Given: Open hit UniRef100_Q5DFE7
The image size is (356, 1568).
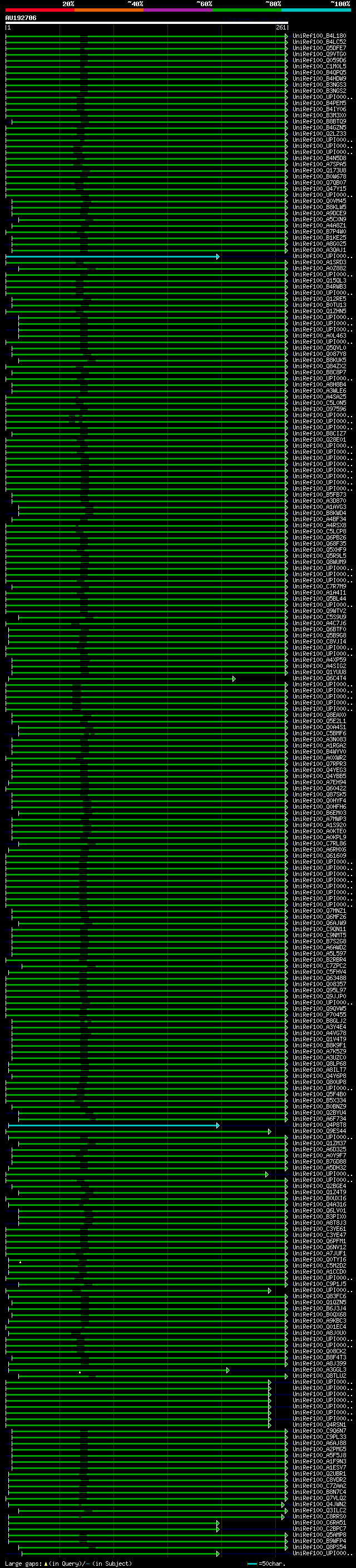Looking at the screenshot, I should [x=319, y=48].
